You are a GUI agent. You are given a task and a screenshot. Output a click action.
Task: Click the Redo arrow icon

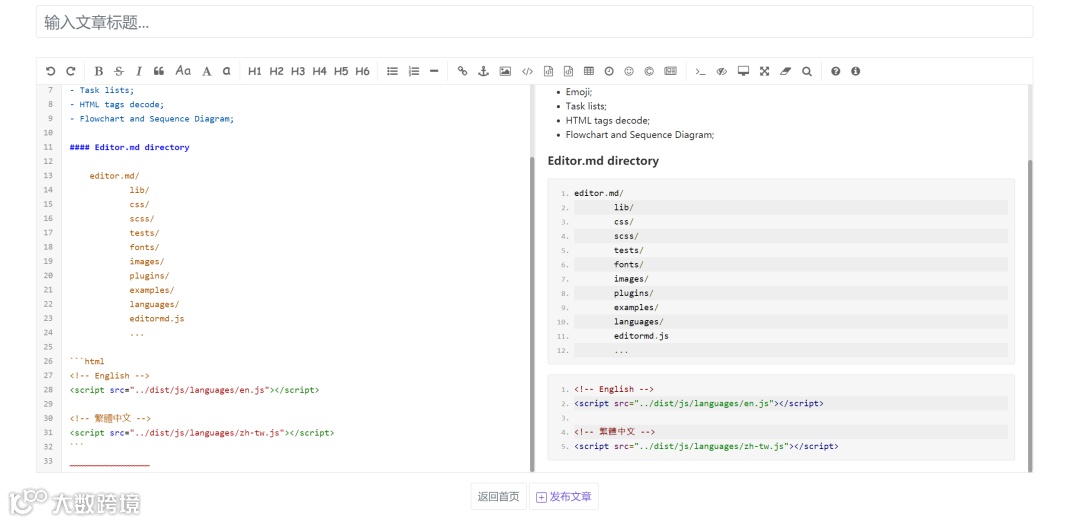[71, 71]
